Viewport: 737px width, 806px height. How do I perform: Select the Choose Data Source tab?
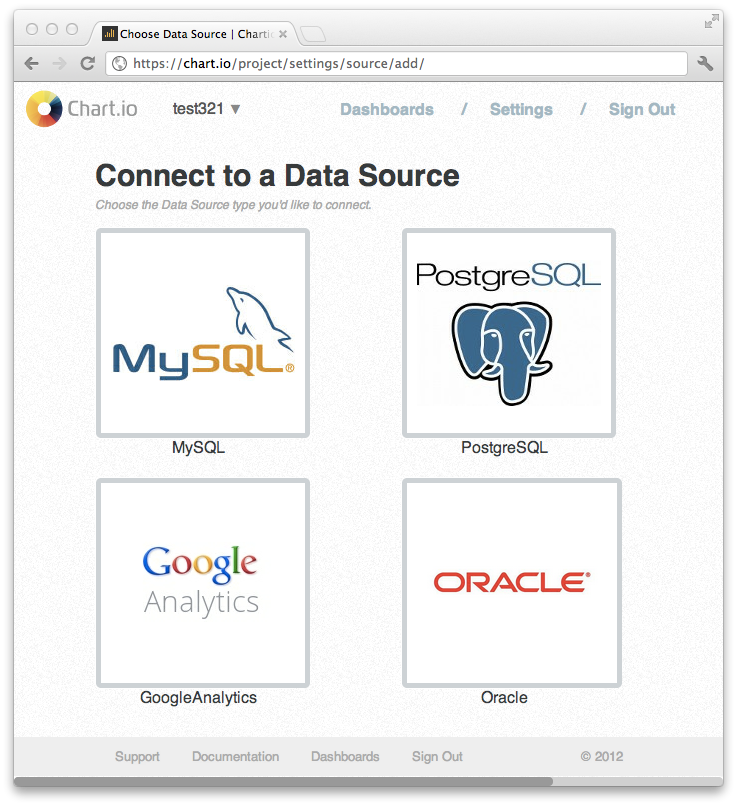[193, 34]
